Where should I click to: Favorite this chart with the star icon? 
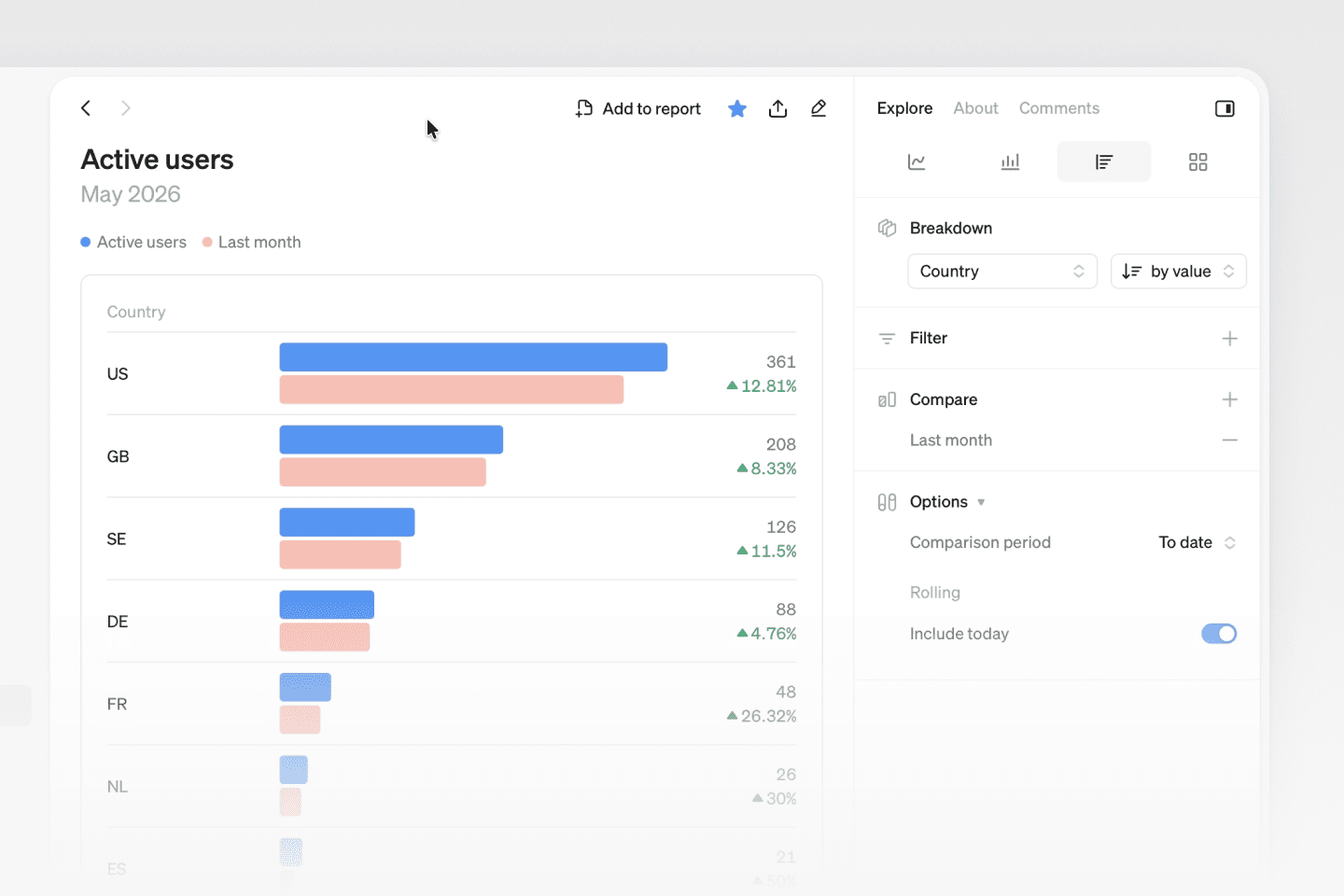coord(737,108)
